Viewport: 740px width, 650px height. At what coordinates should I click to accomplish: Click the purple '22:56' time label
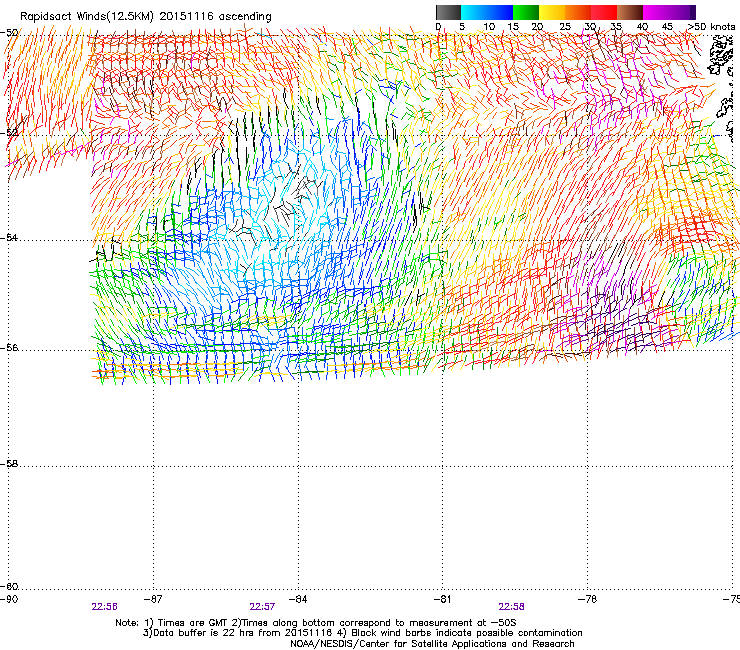click(105, 607)
